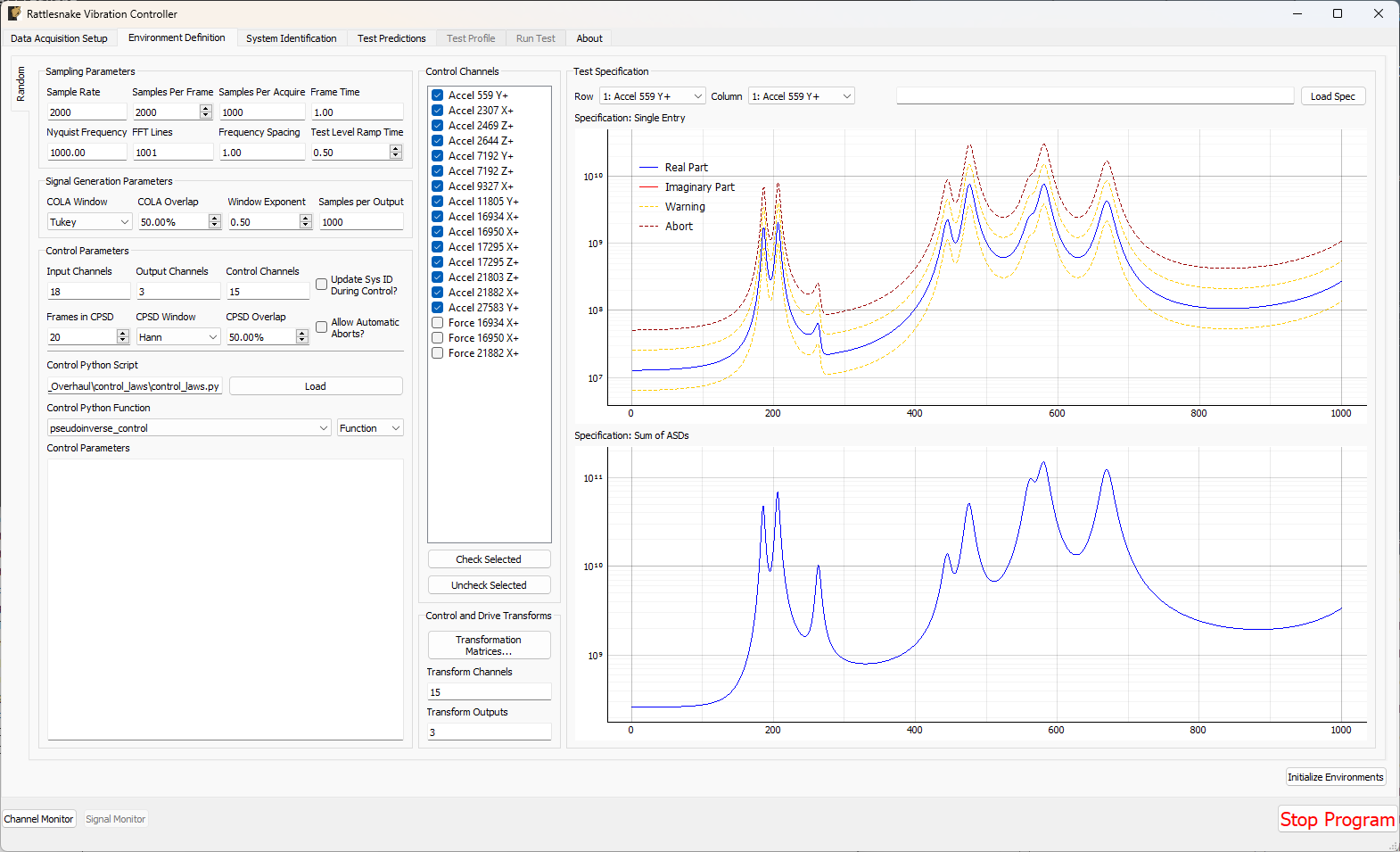The image size is (1400, 852).
Task: Click the Stop Program button
Action: pyautogui.click(x=1337, y=819)
